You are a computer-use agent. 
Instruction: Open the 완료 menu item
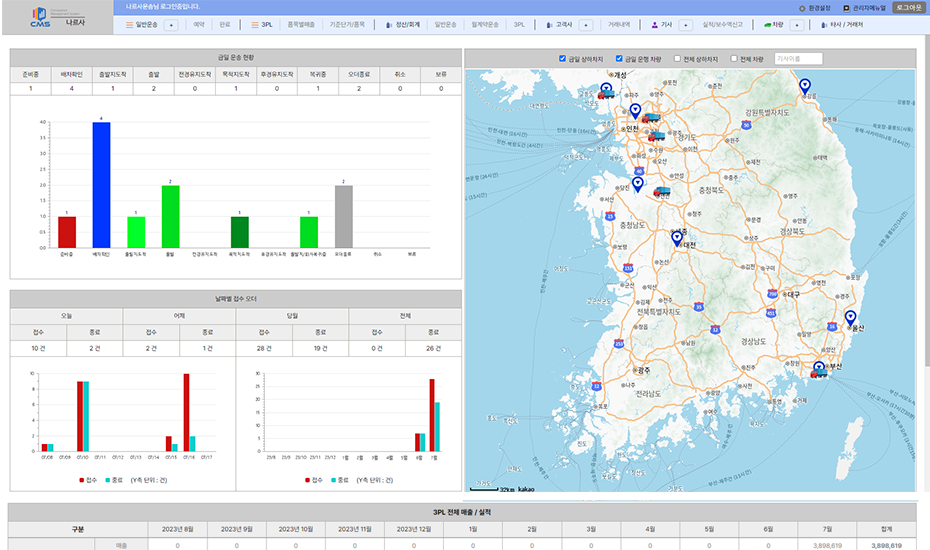point(224,25)
